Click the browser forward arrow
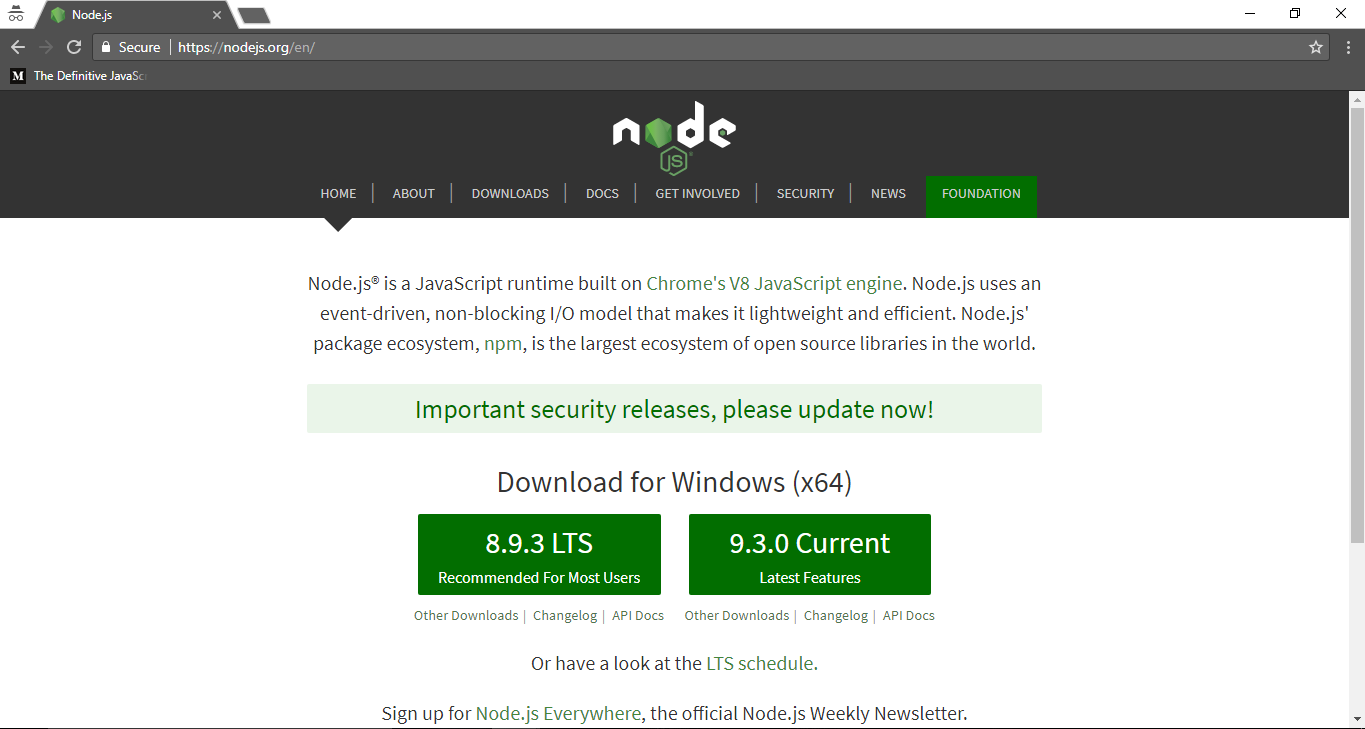This screenshot has width=1365, height=729. pos(46,47)
